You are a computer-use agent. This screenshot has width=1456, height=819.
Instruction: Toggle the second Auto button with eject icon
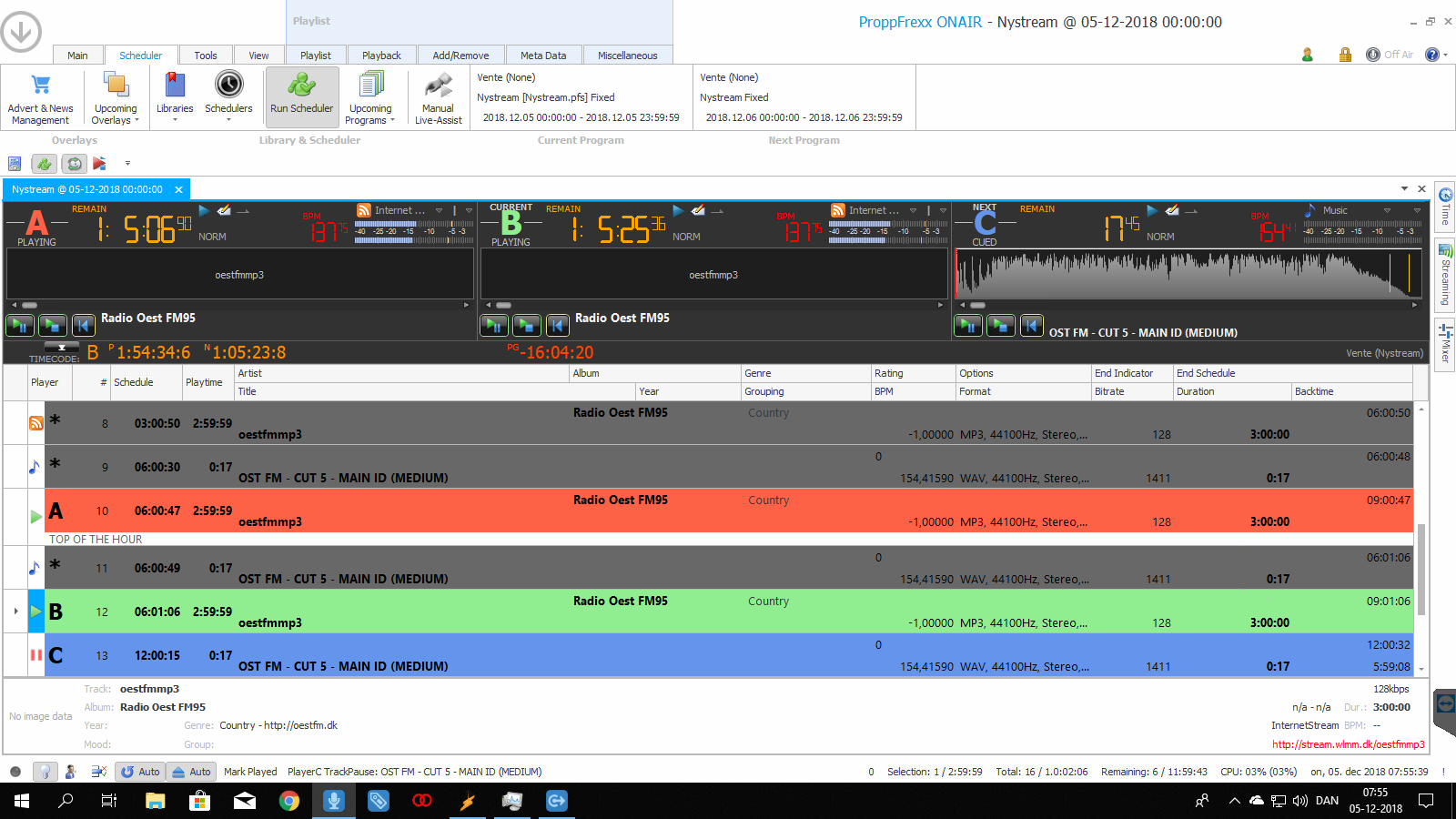pyautogui.click(x=192, y=772)
